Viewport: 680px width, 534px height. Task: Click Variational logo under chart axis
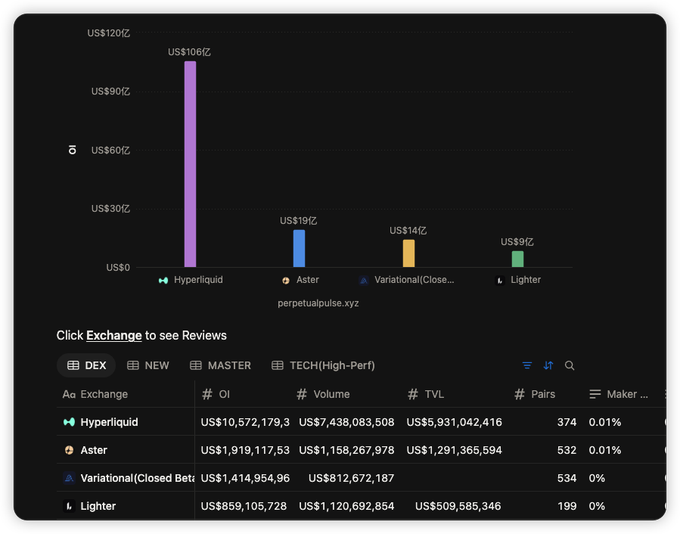(364, 281)
